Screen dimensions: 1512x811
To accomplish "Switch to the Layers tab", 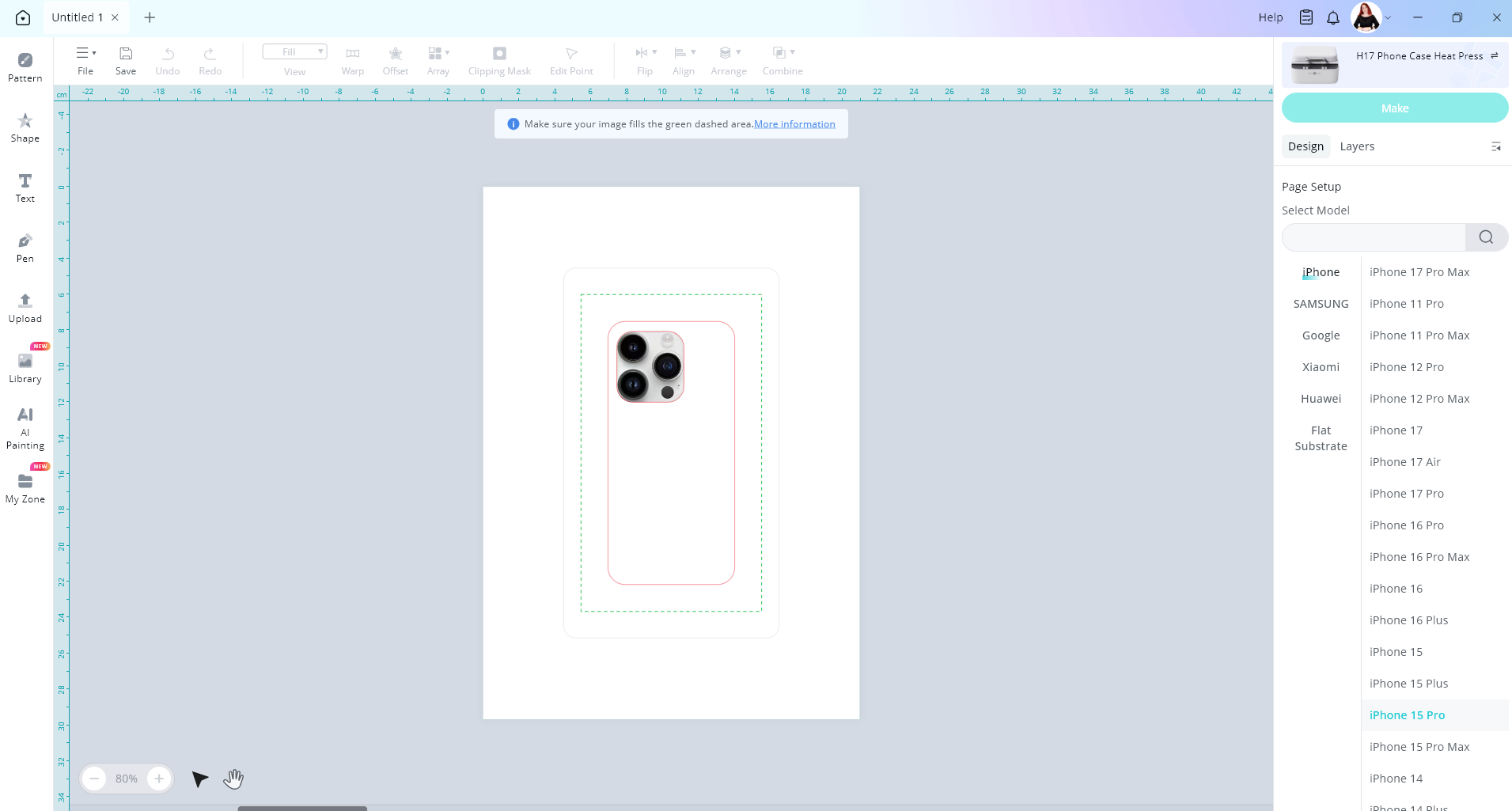I will point(1357,146).
